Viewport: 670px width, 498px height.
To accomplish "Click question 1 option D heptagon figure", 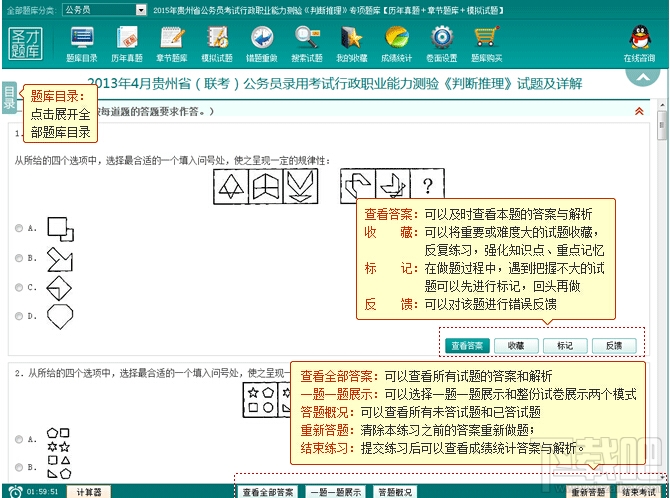I will (x=60, y=316).
